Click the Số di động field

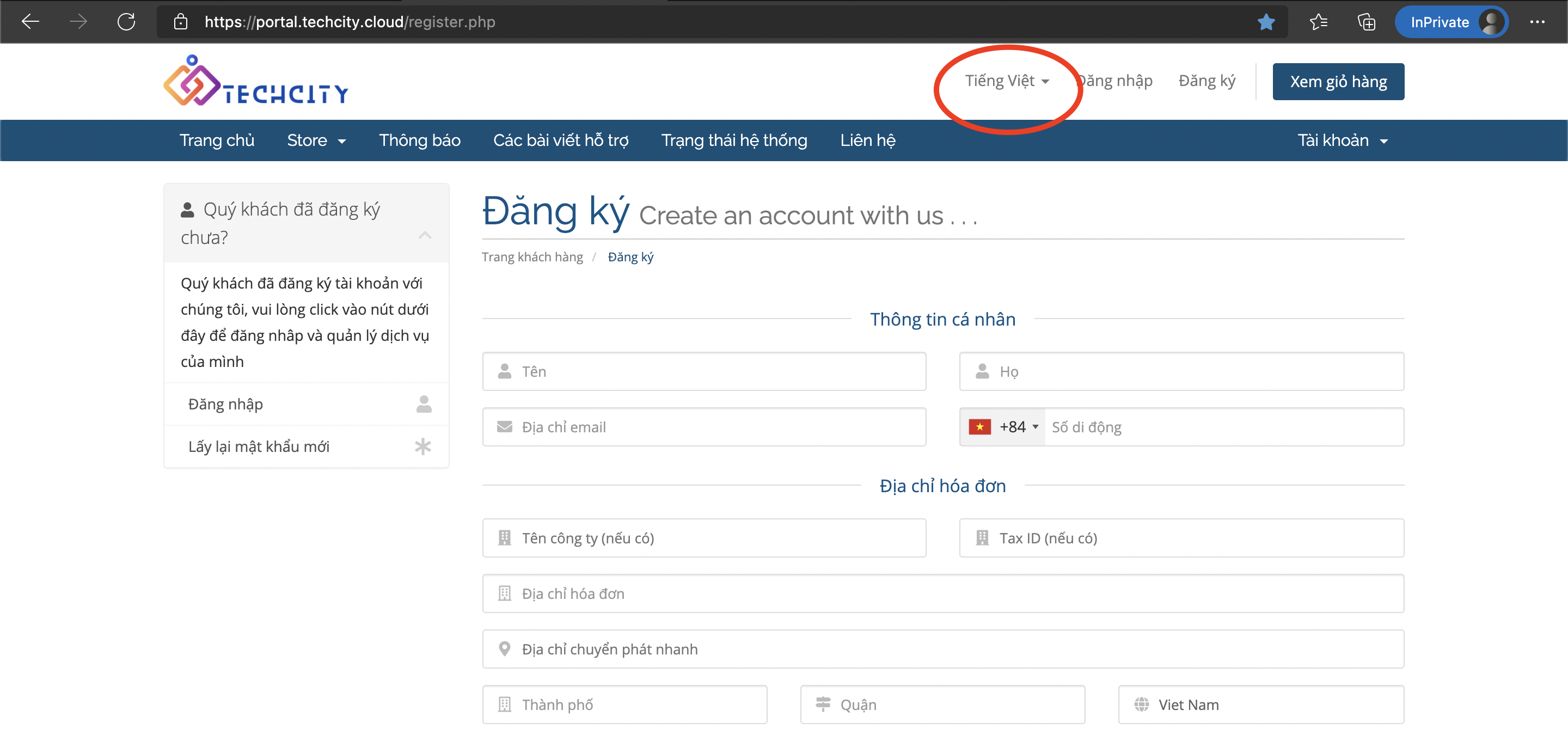[x=1224, y=427]
